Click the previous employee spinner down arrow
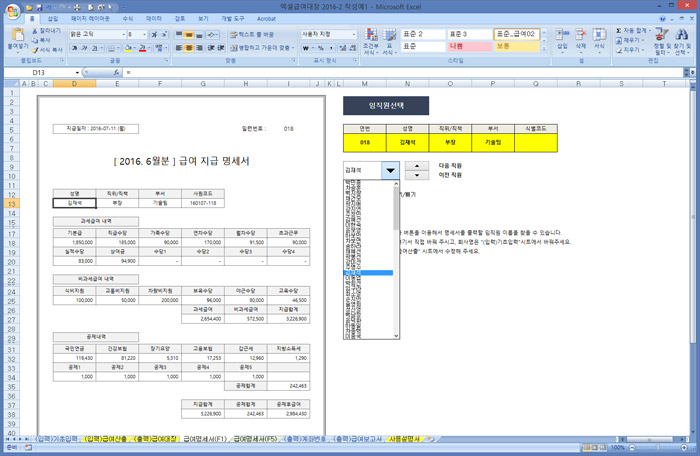 (x=417, y=175)
